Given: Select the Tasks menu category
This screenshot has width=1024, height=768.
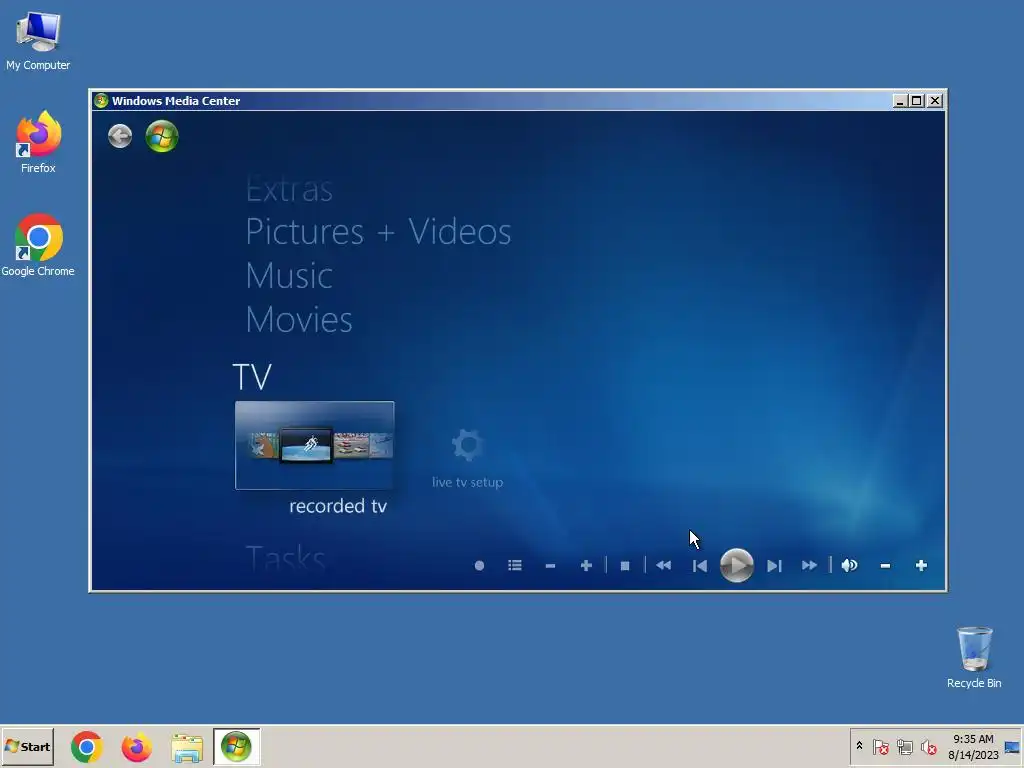Looking at the screenshot, I should tap(285, 559).
